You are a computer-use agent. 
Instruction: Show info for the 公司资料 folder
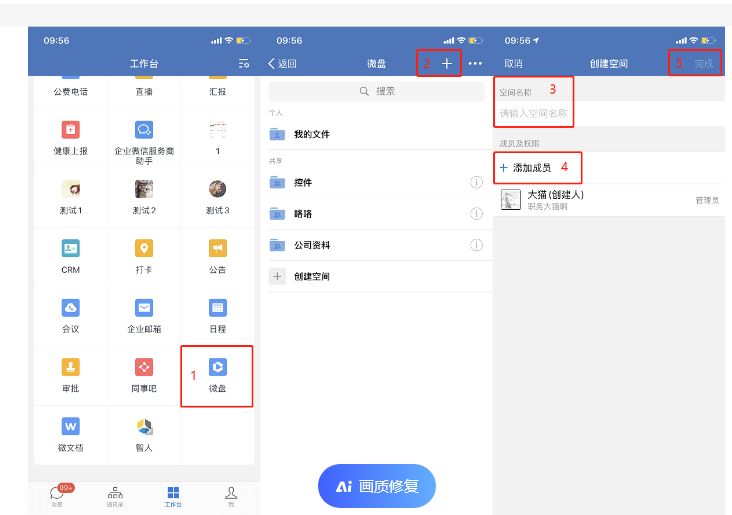(x=477, y=245)
